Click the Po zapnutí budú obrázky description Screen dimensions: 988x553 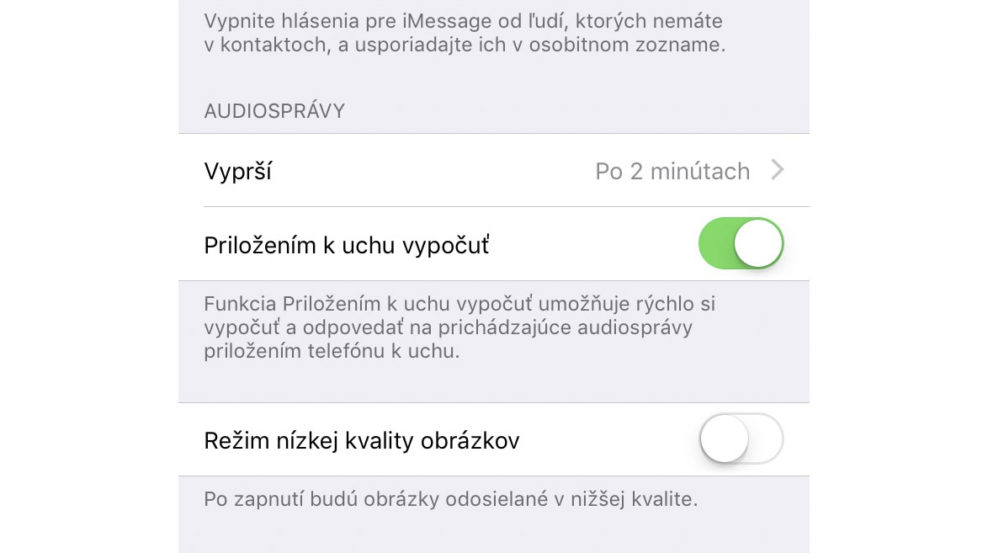[x=451, y=499]
